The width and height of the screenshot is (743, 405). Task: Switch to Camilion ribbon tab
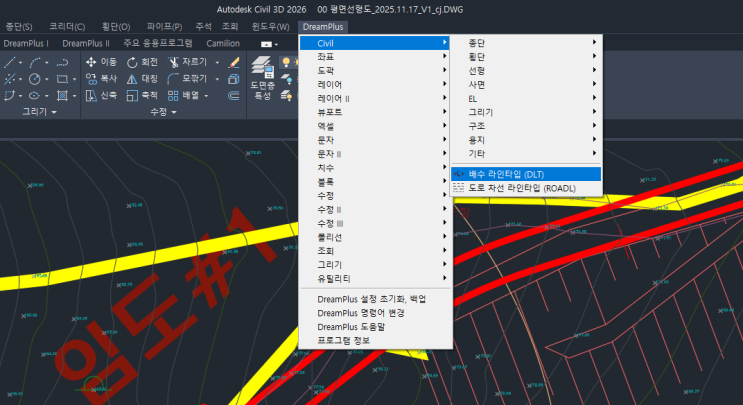[223, 43]
